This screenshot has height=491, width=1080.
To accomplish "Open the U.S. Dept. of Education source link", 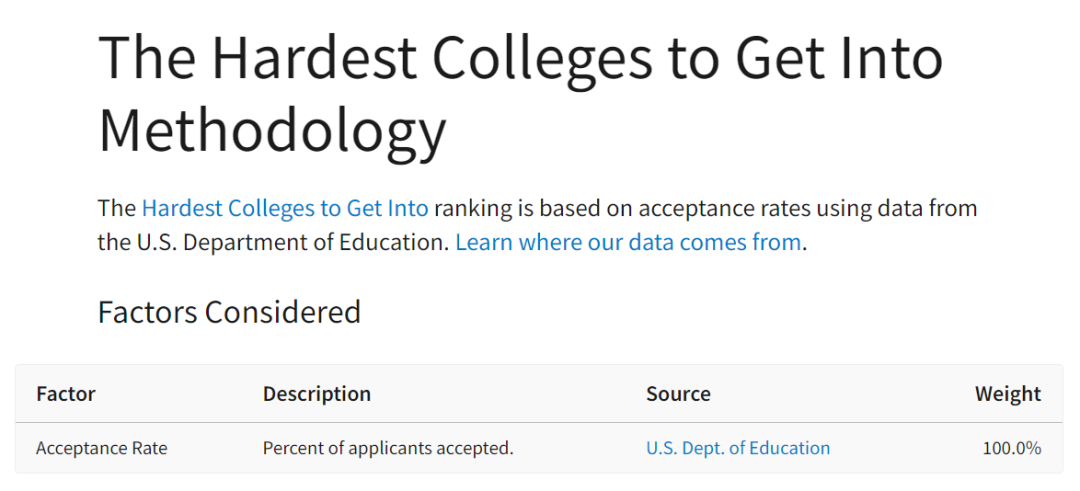I will [738, 448].
